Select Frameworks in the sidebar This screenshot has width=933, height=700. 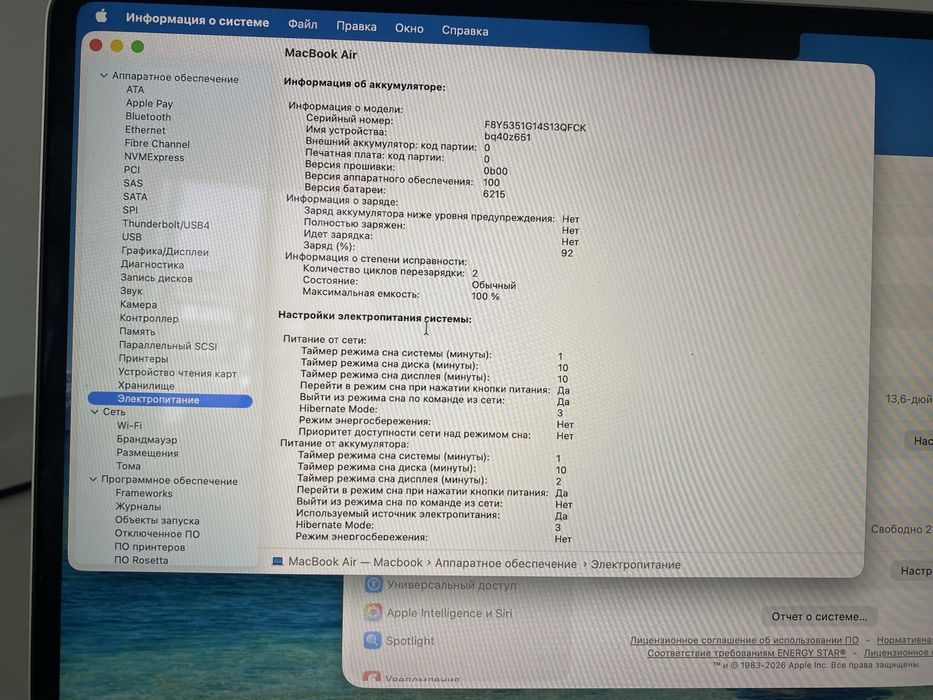144,493
